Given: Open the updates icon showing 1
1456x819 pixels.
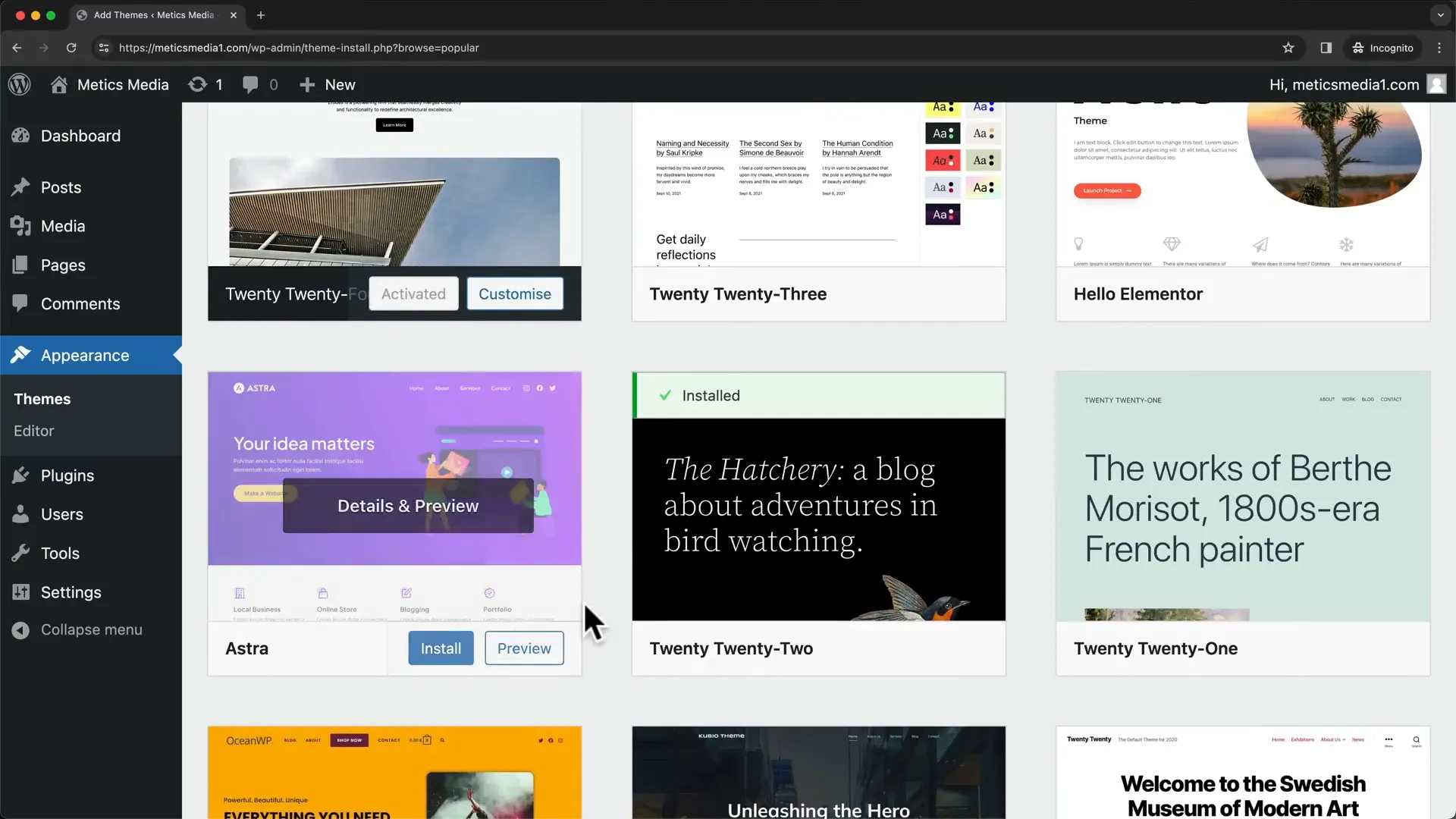Looking at the screenshot, I should 198,84.
